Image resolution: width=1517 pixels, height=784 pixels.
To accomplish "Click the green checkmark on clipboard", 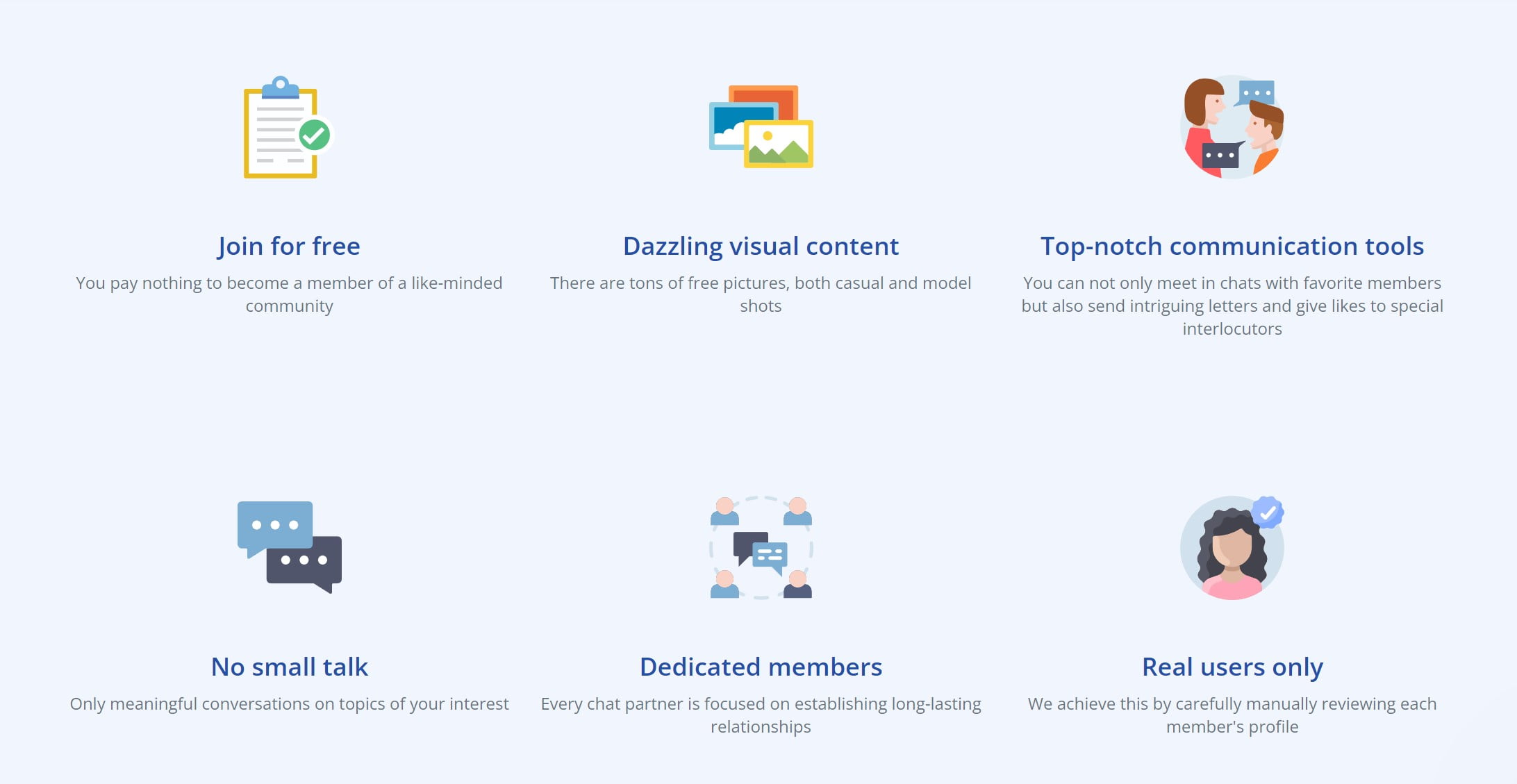I will point(315,135).
